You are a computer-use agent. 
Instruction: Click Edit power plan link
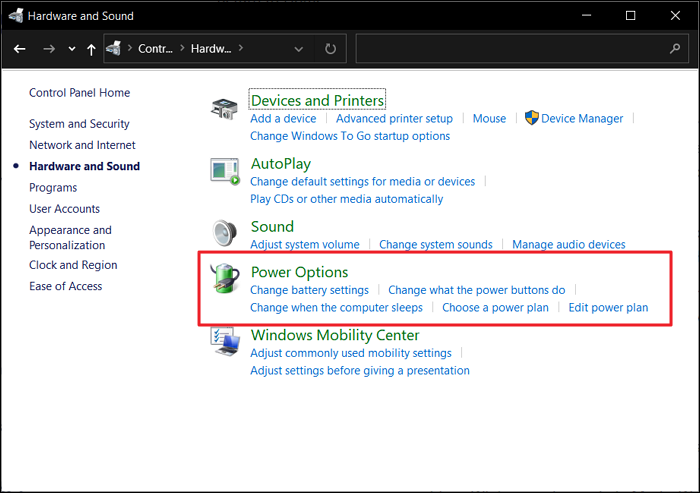(608, 307)
